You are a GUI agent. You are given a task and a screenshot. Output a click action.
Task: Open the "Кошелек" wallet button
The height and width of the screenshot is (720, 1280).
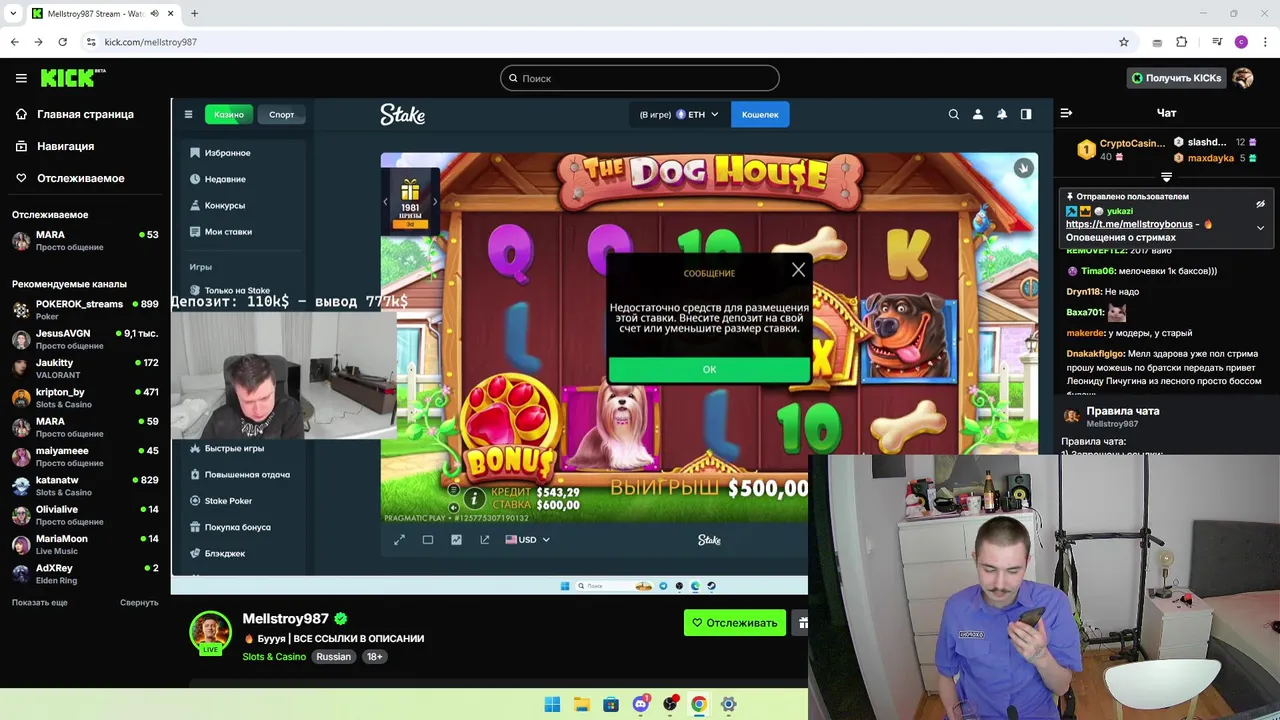760,114
